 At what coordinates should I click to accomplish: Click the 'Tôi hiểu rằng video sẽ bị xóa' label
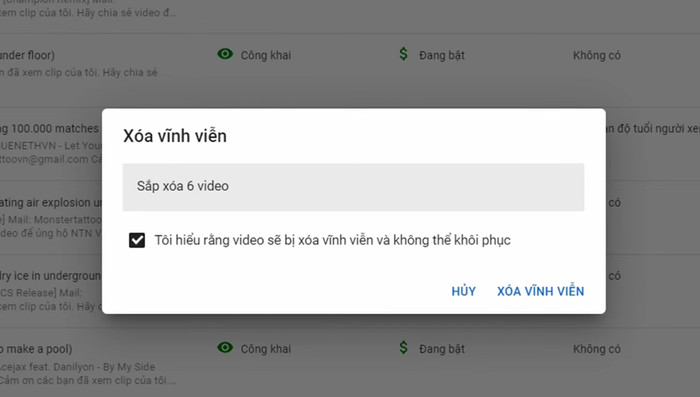[x=332, y=240]
